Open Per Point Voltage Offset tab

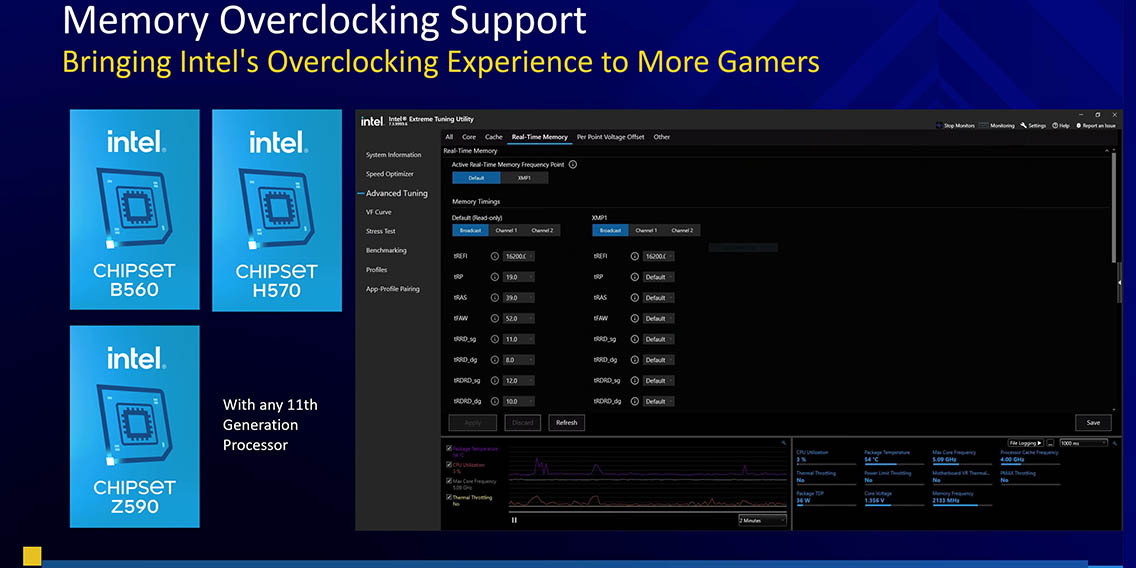point(611,137)
